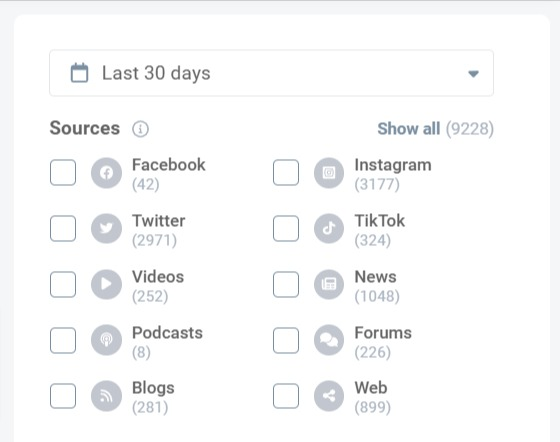Viewport: 560px width, 442px height.
Task: Click the Instagram source icon
Action: (329, 173)
